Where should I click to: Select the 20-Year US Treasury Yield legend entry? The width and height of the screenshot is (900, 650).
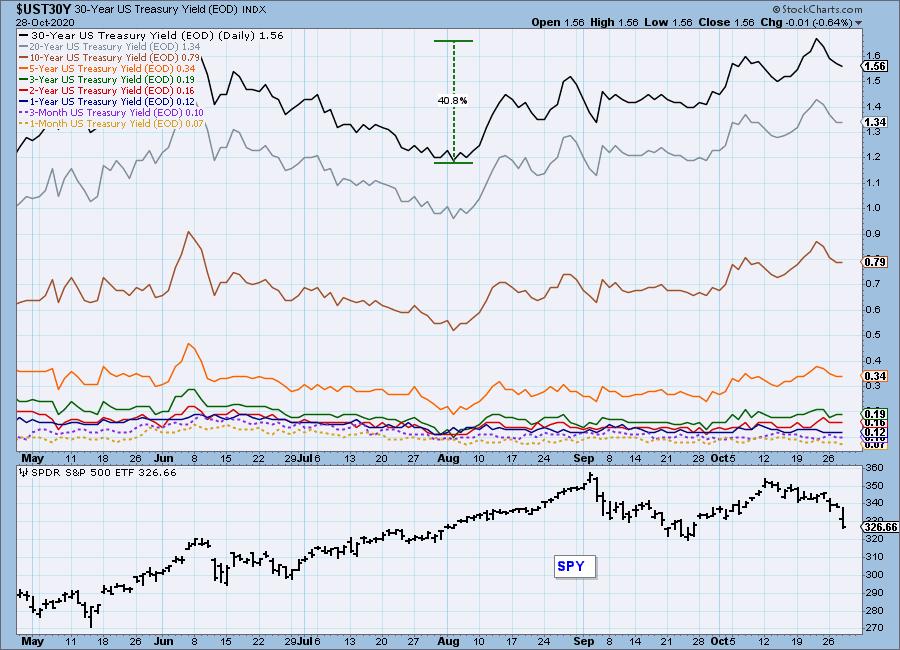[x=110, y=47]
